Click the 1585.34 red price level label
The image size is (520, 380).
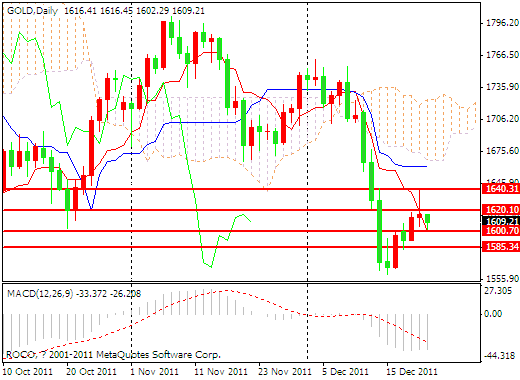coord(501,247)
